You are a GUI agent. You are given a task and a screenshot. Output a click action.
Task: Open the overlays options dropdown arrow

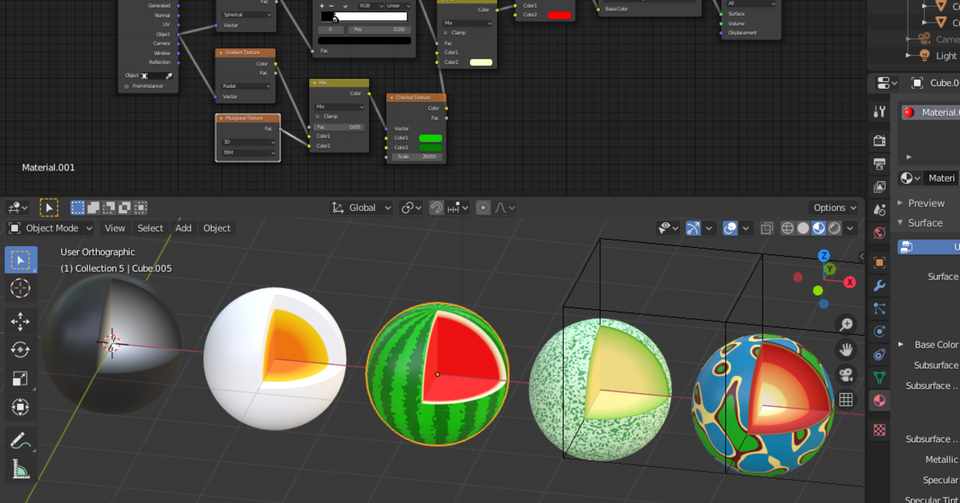[746, 228]
